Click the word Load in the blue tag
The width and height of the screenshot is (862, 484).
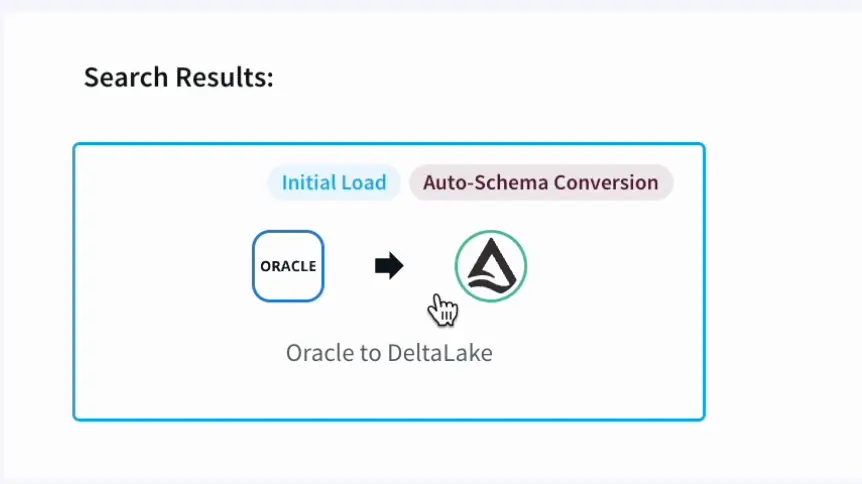pyautogui.click(x=364, y=183)
